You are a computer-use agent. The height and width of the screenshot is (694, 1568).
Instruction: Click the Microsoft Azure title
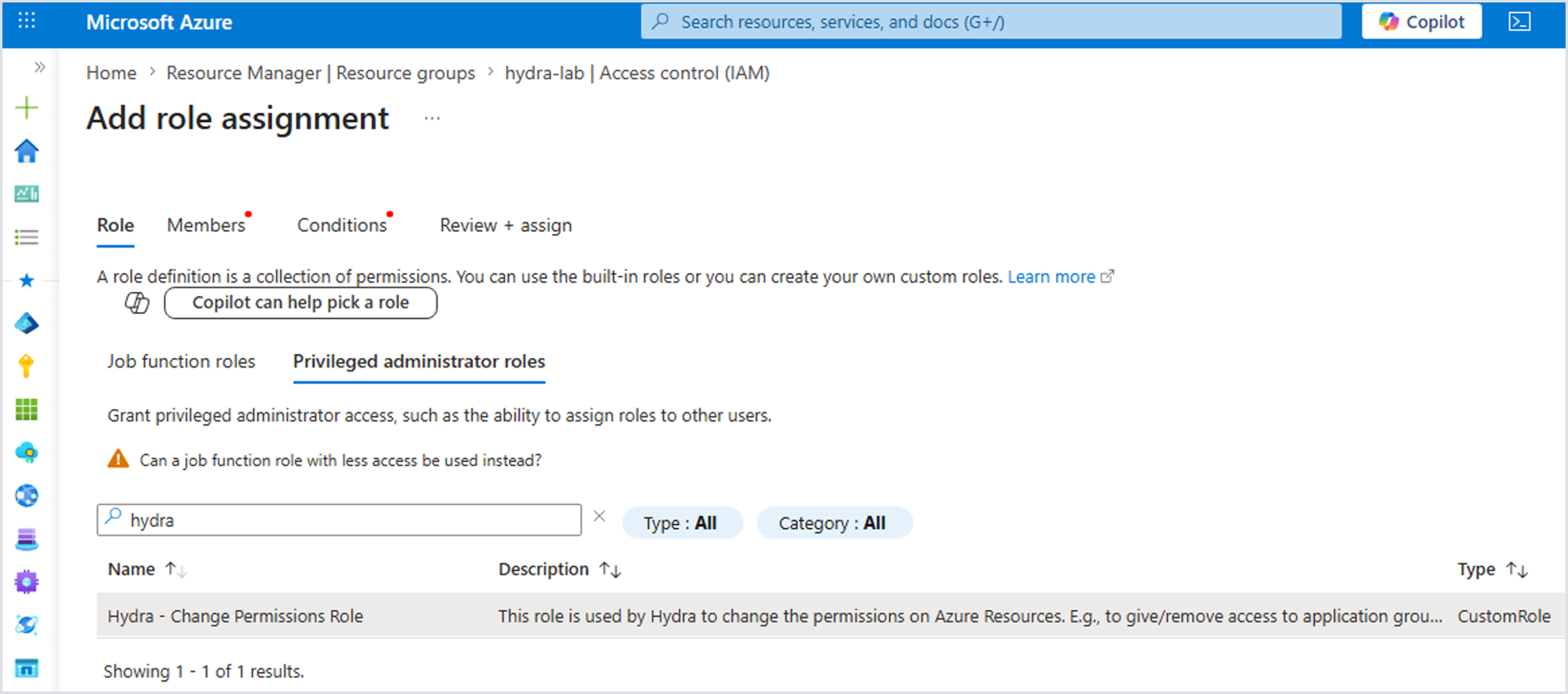point(159,22)
